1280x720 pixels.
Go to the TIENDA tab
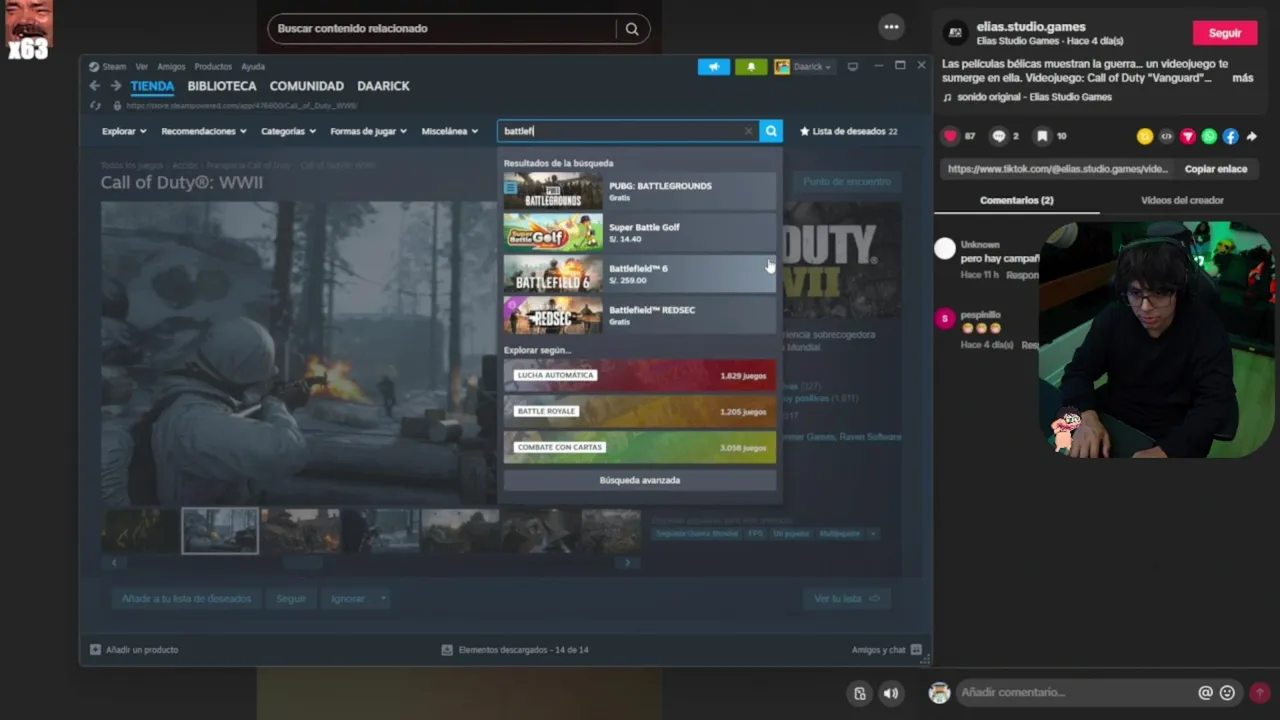(152, 86)
